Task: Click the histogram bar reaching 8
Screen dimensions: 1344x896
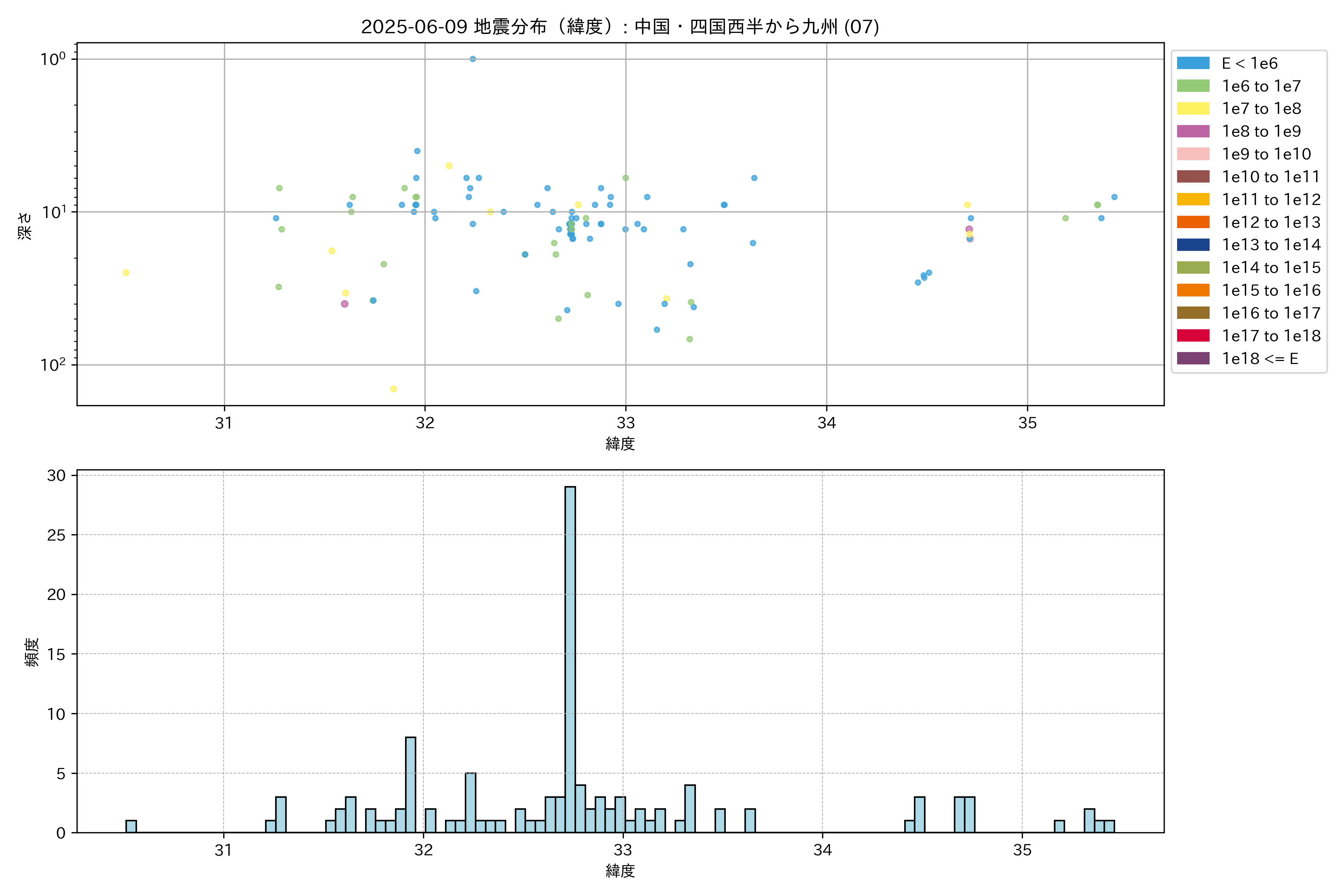Action: 410,785
